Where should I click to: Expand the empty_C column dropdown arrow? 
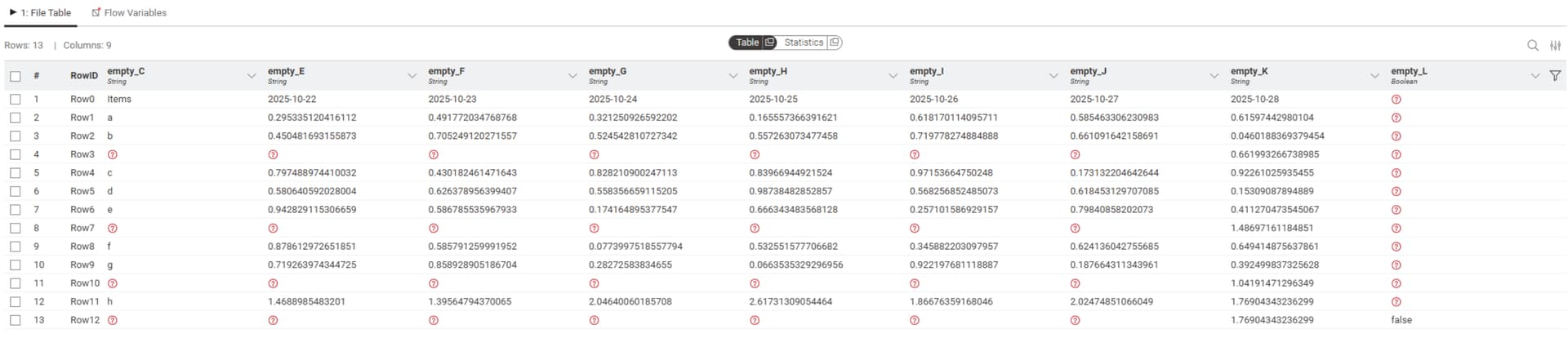tap(251, 76)
